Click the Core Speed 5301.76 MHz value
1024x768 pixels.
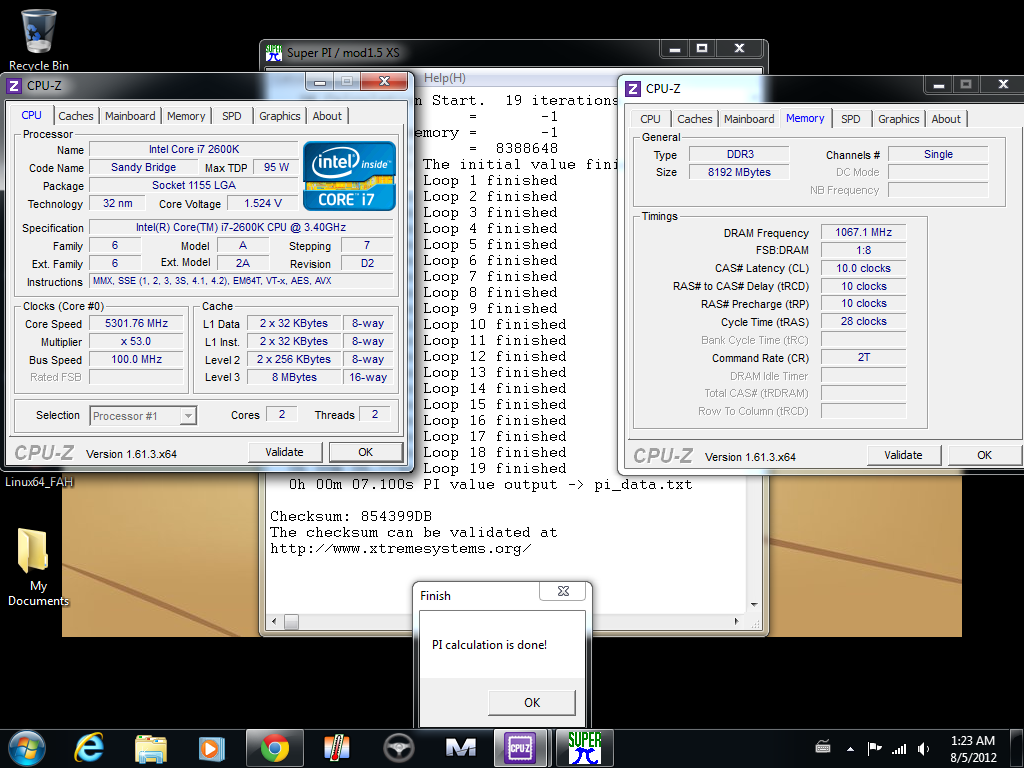136,323
